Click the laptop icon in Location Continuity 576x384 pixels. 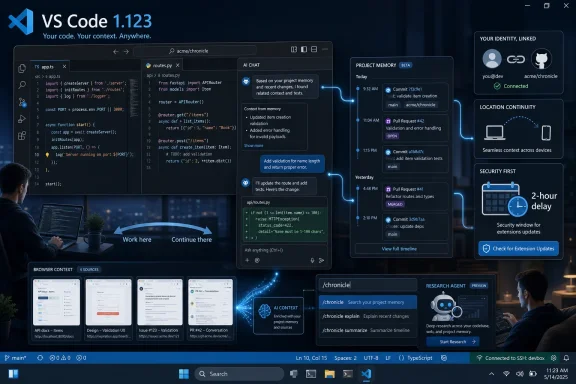click(494, 132)
